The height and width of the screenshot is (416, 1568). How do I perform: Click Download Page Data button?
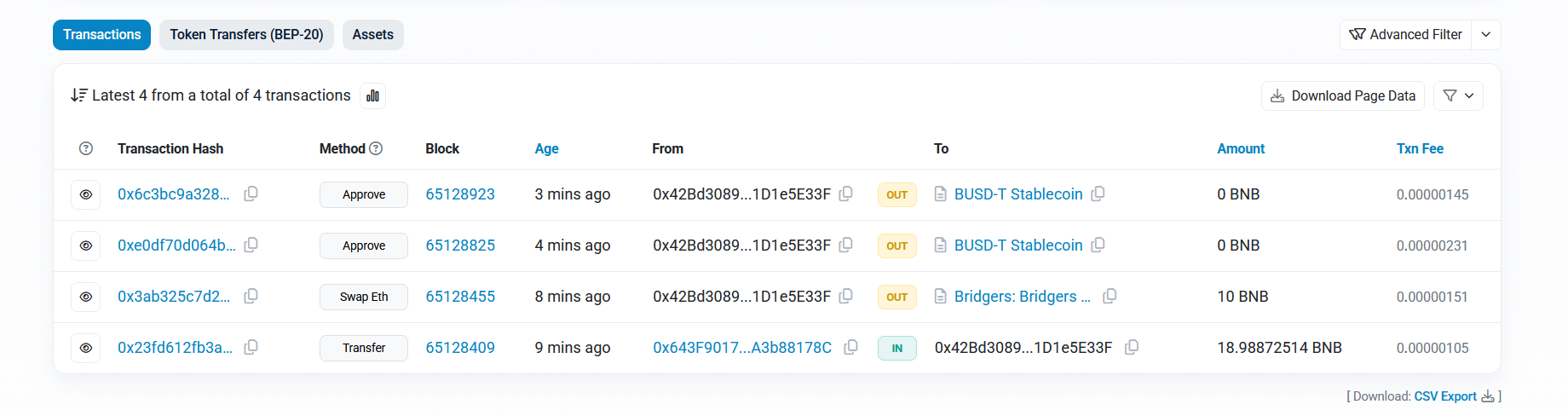pos(1343,95)
